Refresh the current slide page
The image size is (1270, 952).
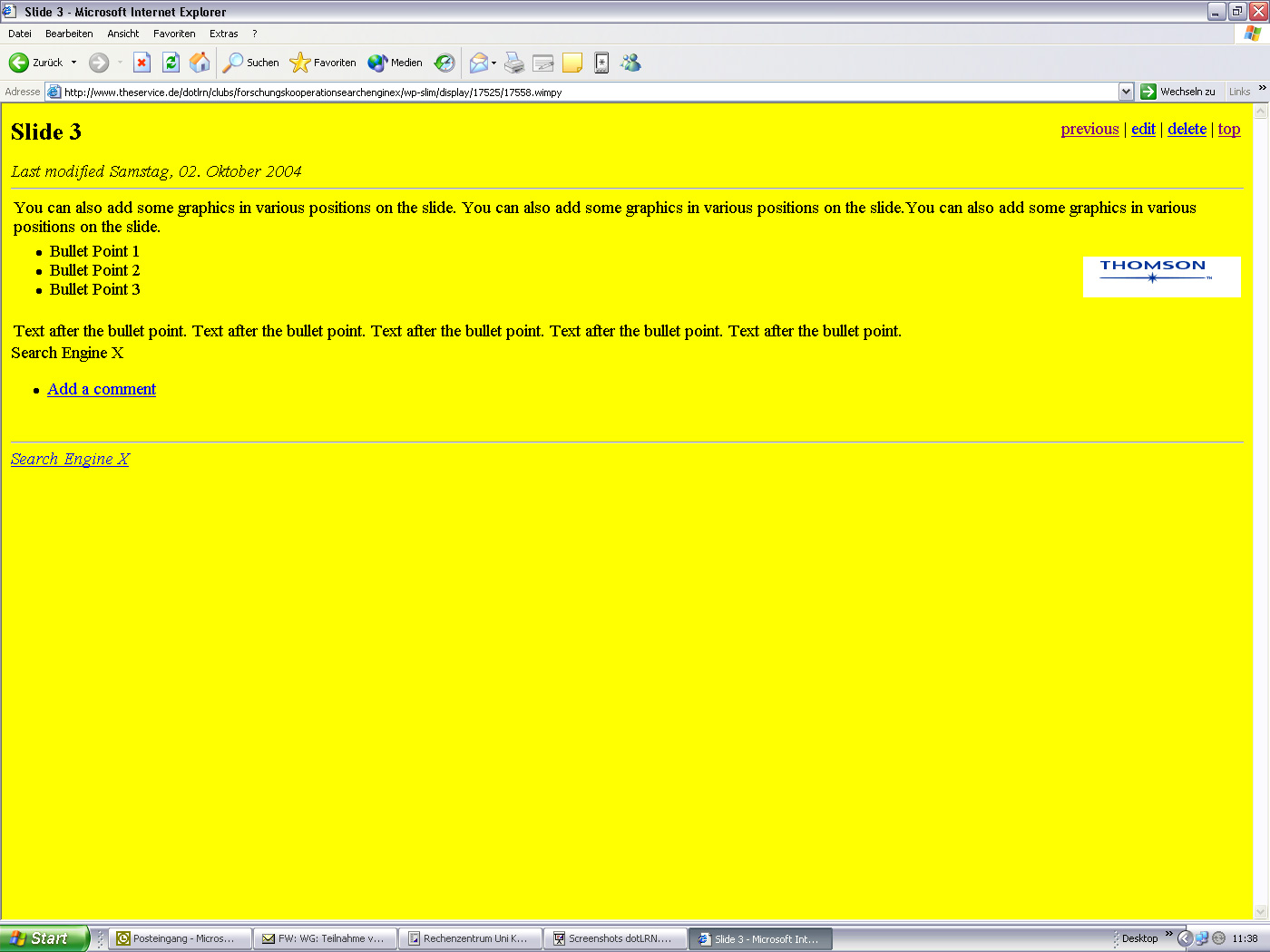[171, 63]
